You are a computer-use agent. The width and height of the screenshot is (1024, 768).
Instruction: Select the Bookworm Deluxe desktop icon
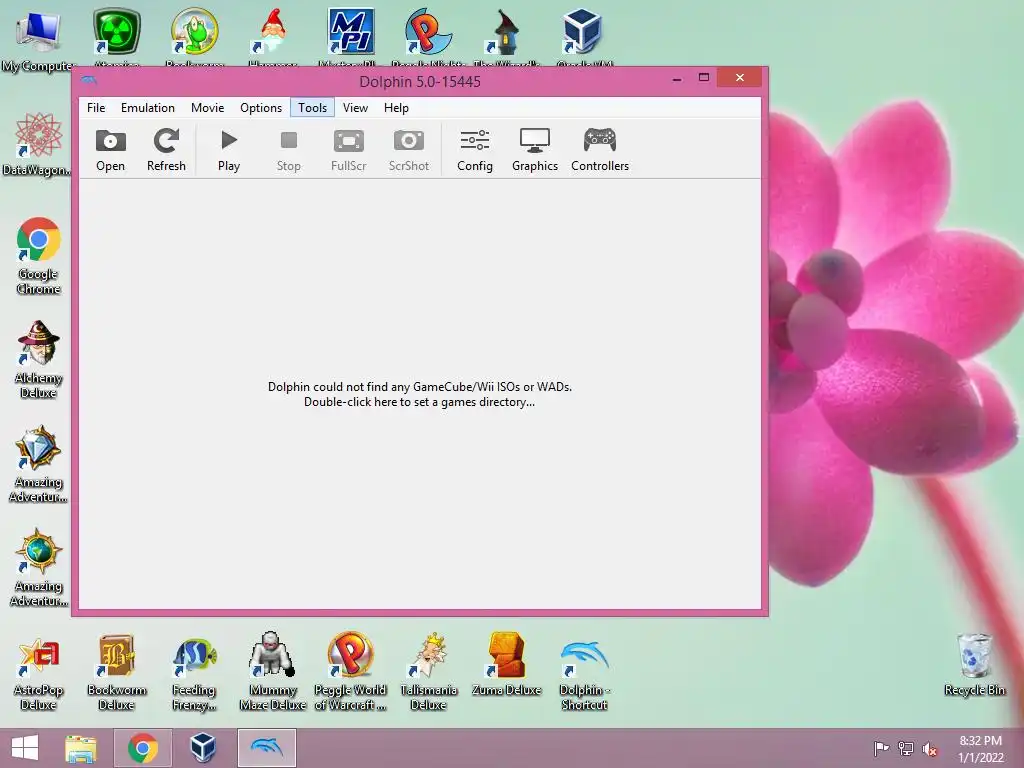coord(116,673)
